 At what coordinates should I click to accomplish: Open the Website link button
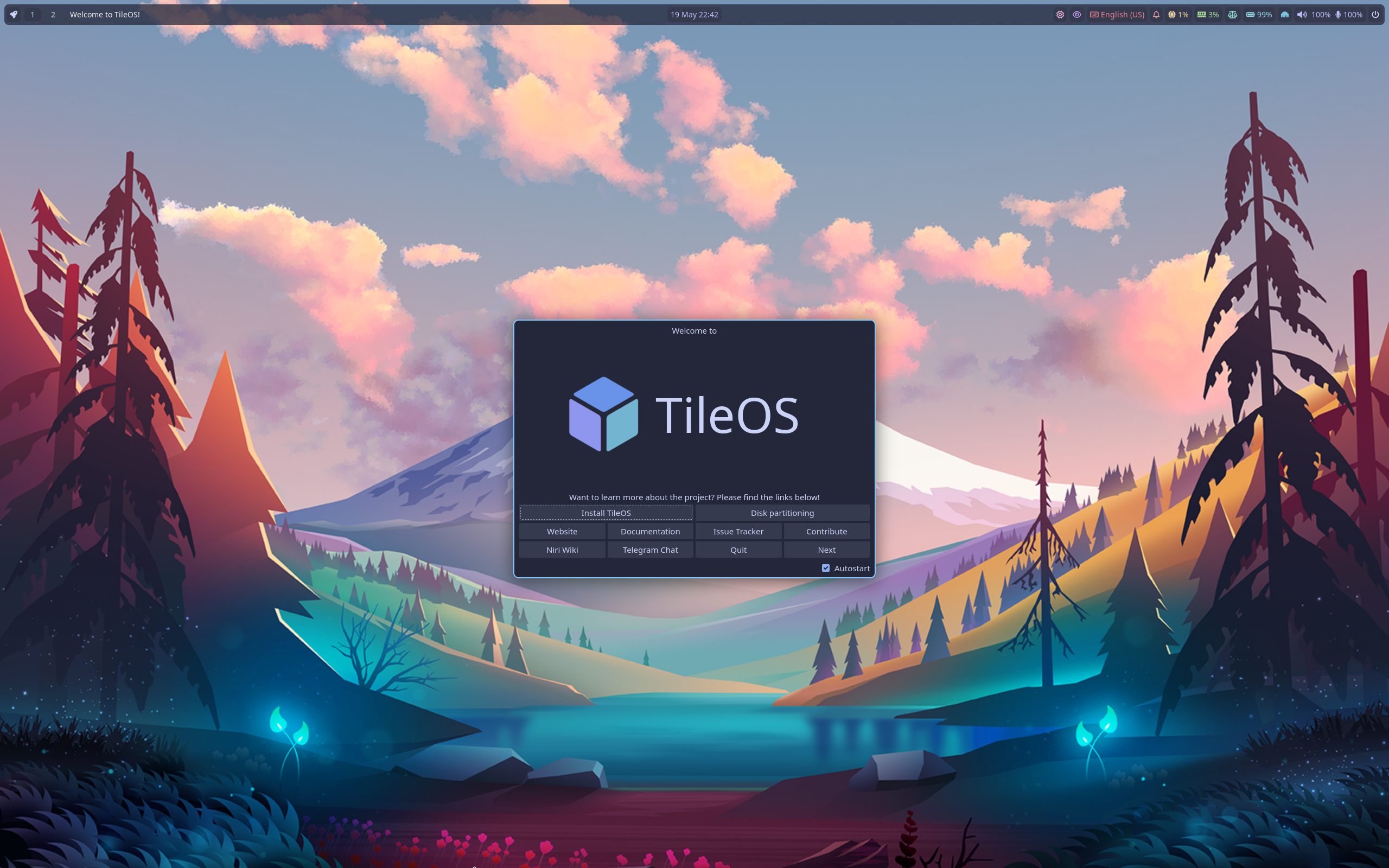(562, 531)
